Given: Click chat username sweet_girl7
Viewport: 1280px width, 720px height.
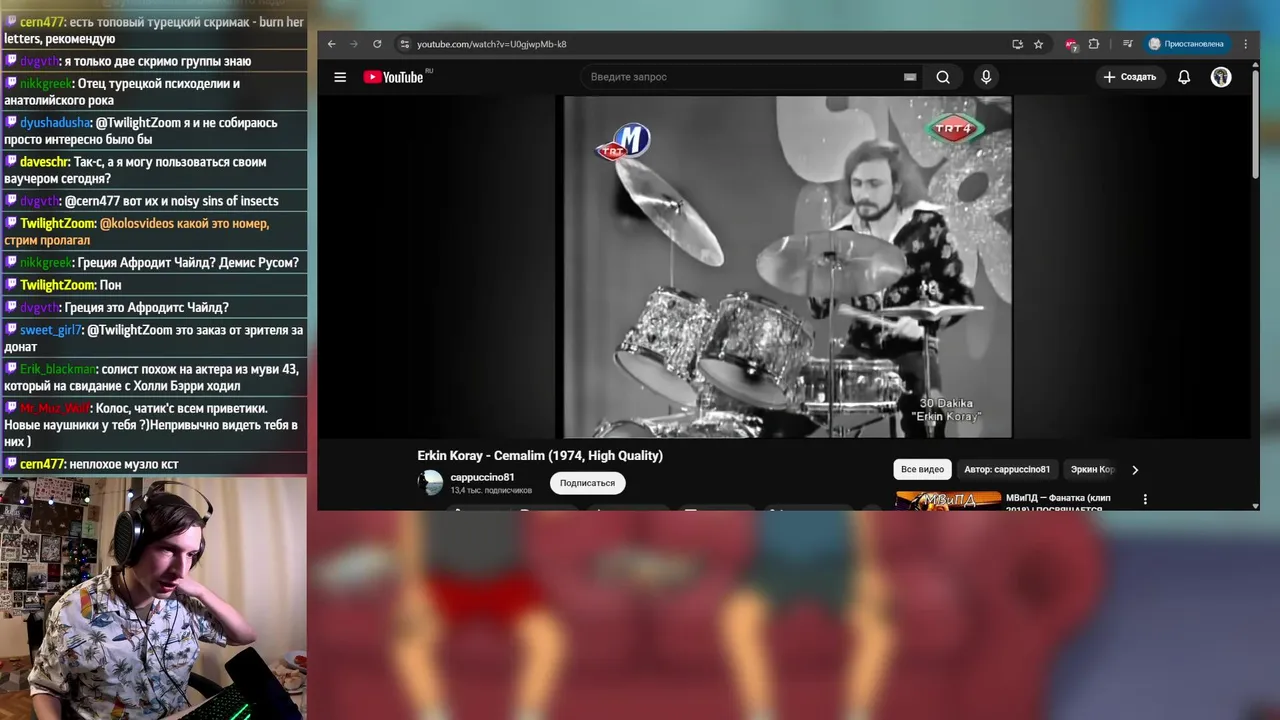Looking at the screenshot, I should (x=51, y=330).
